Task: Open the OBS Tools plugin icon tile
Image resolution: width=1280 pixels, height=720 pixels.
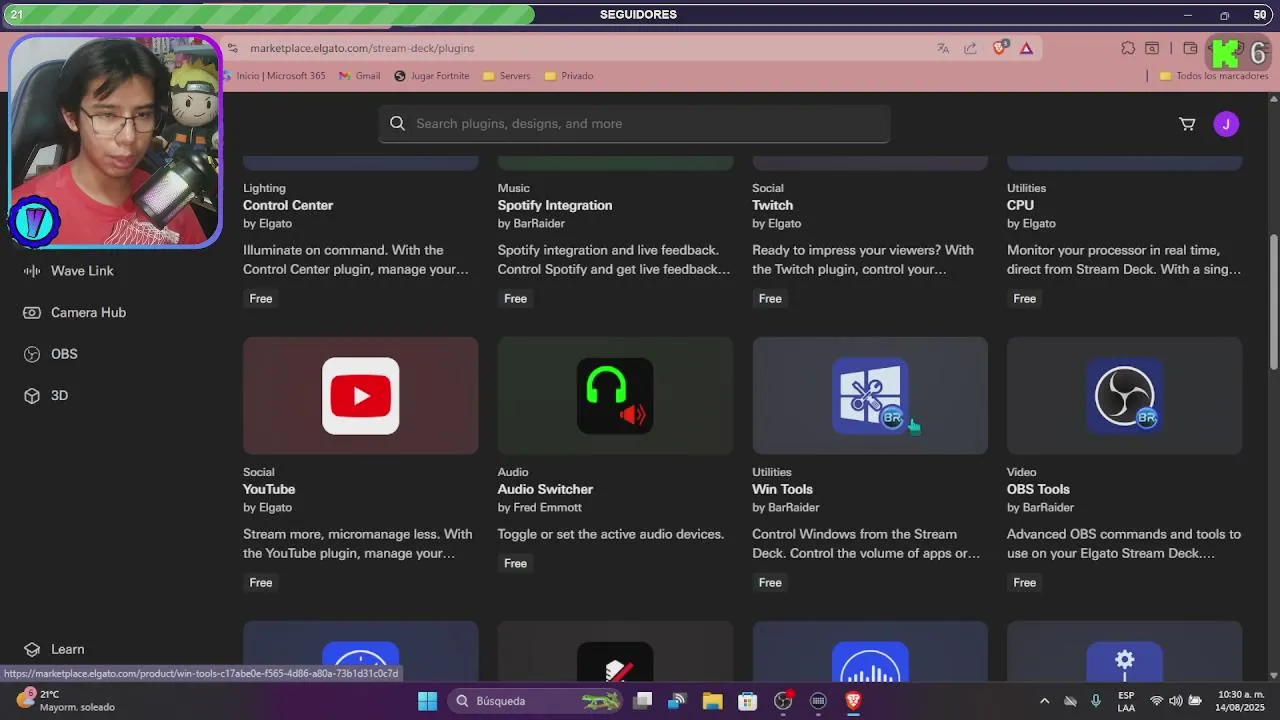Action: [1124, 396]
